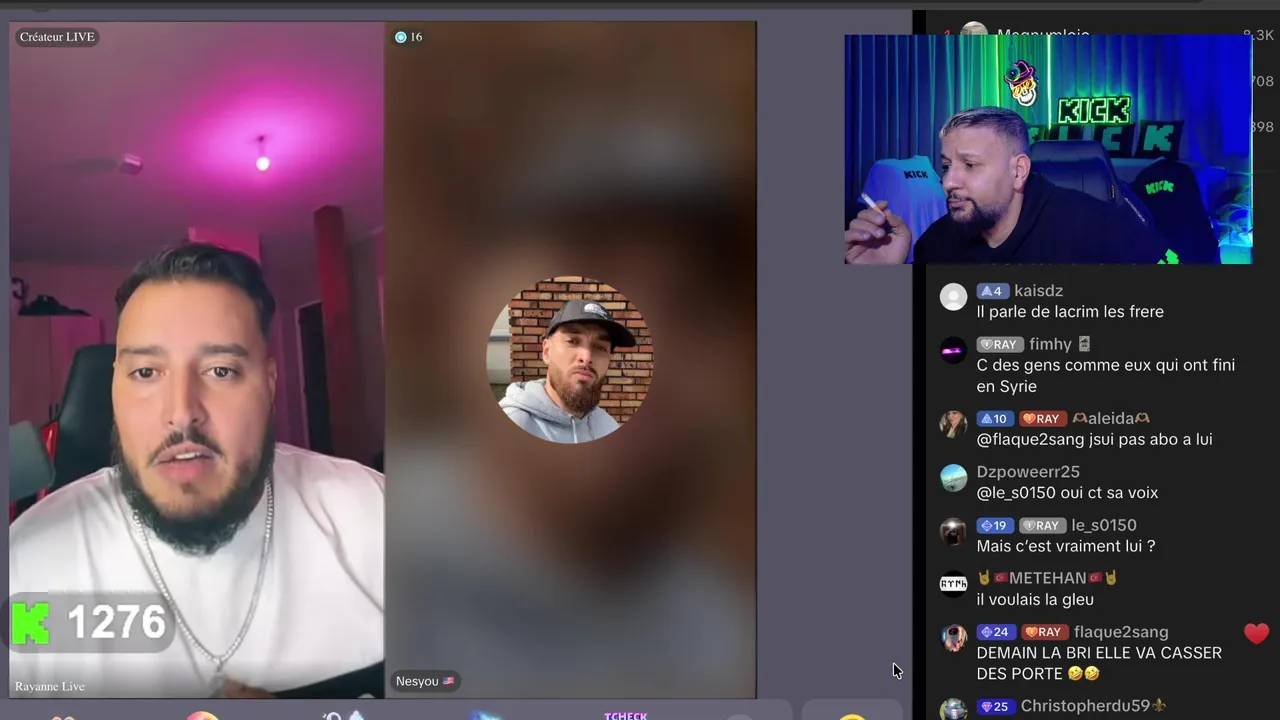Open kaisdz's chat avatar
This screenshot has width=1280, height=720.
[x=954, y=296]
